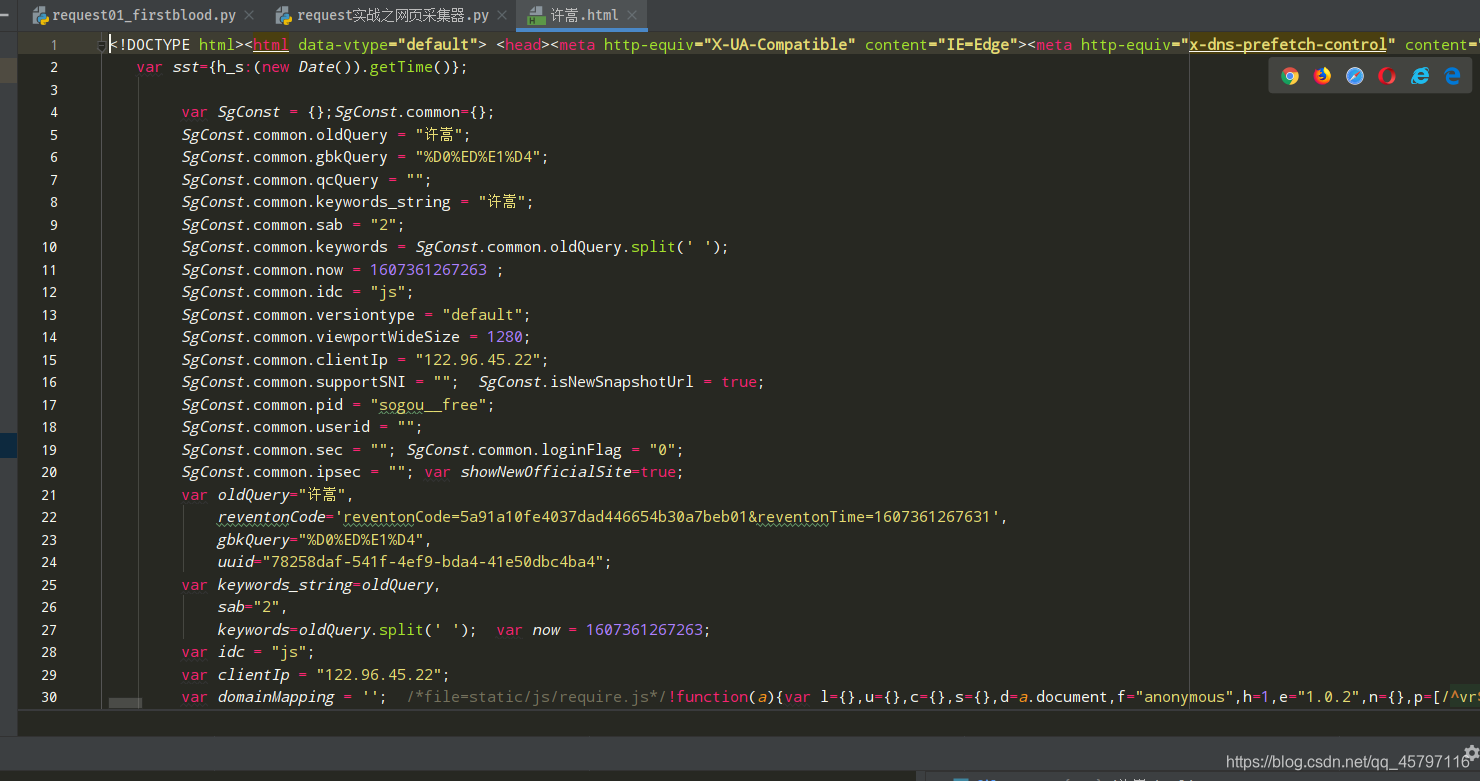
Task: Close the request实战之网页采集器.py tab
Action: coord(502,15)
